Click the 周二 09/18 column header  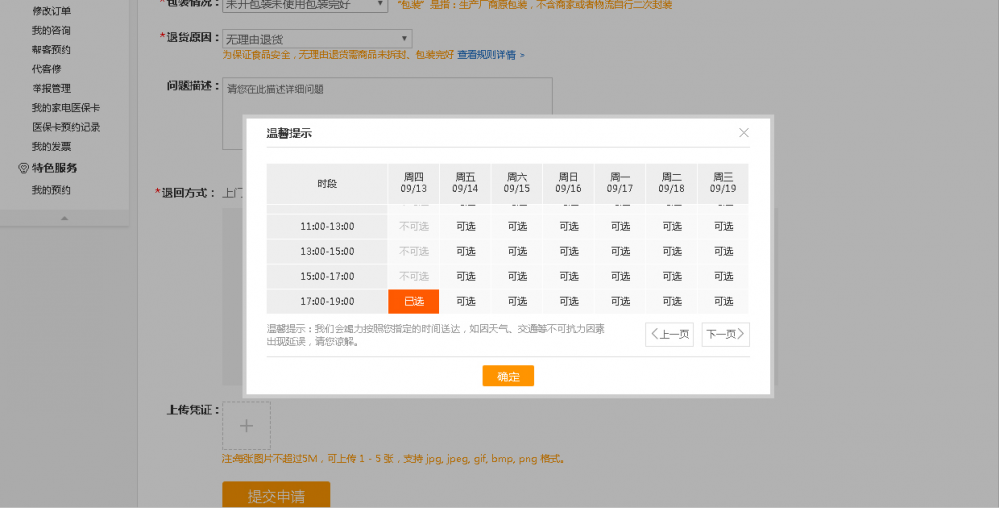(672, 184)
